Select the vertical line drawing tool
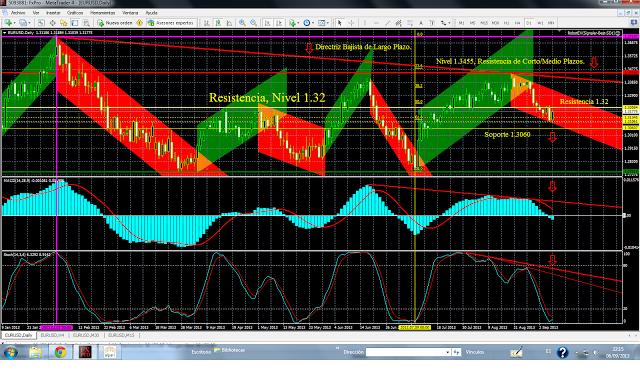Viewport: 640px width, 384px height. [x=365, y=23]
